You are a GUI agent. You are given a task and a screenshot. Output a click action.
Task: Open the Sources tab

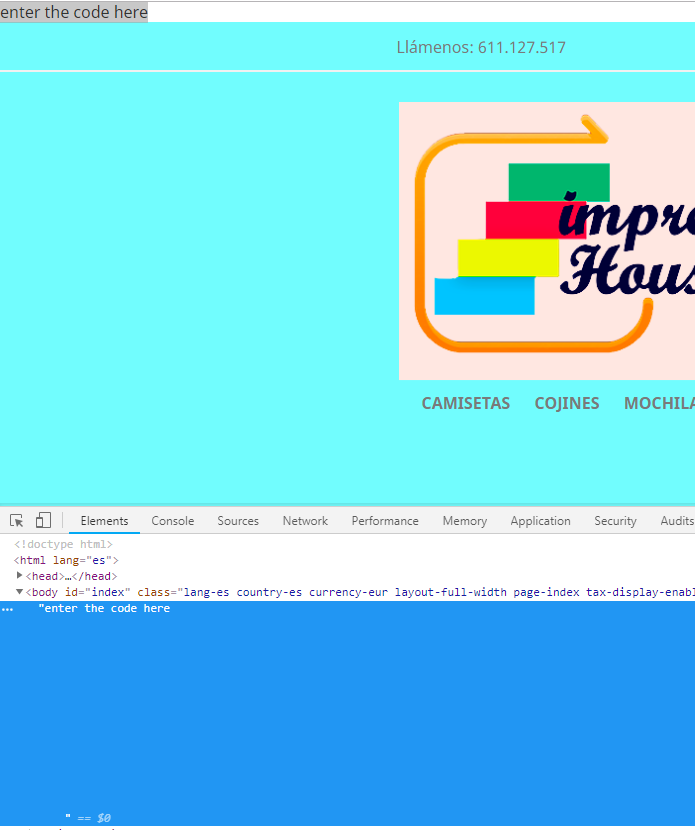coord(238,521)
